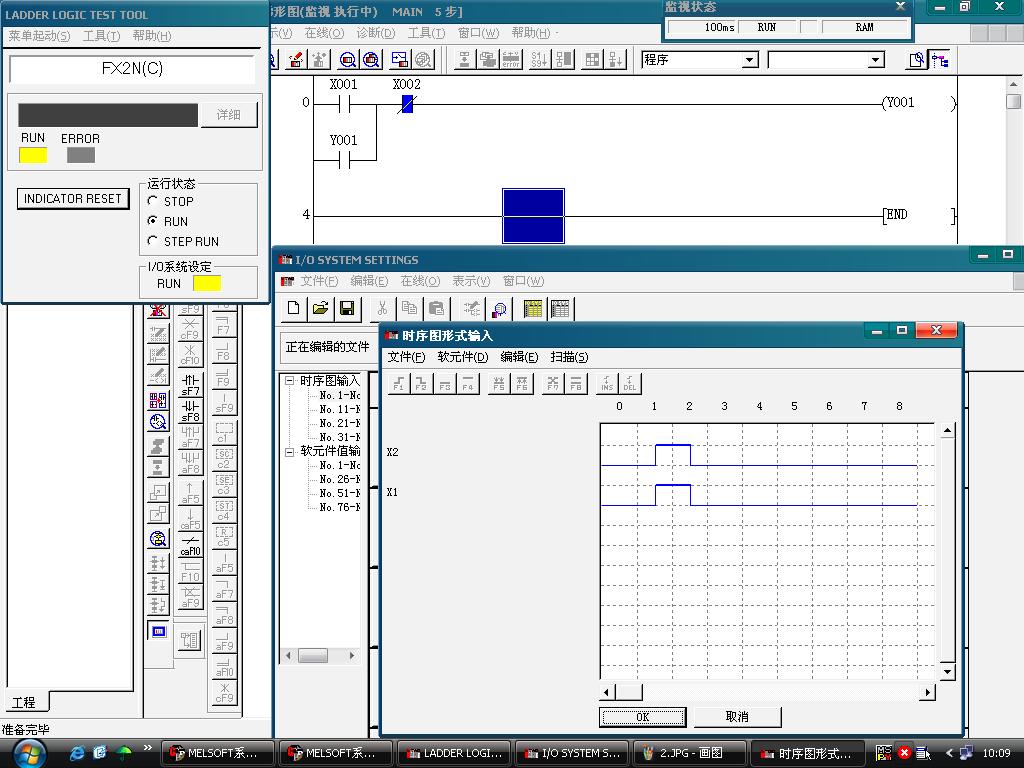Image resolution: width=1024 pixels, height=768 pixels.
Task: Click the F1 rising edge waveform button
Action: [x=399, y=383]
